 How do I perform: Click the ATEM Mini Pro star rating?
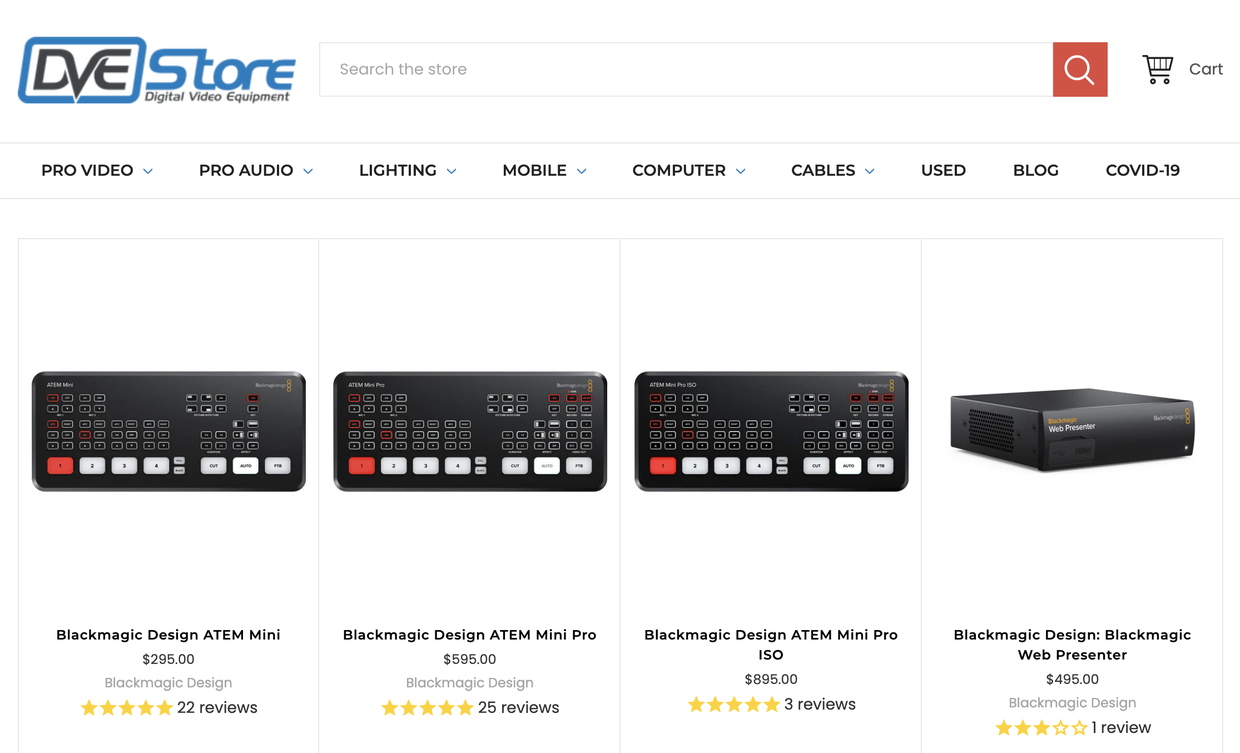(427, 708)
